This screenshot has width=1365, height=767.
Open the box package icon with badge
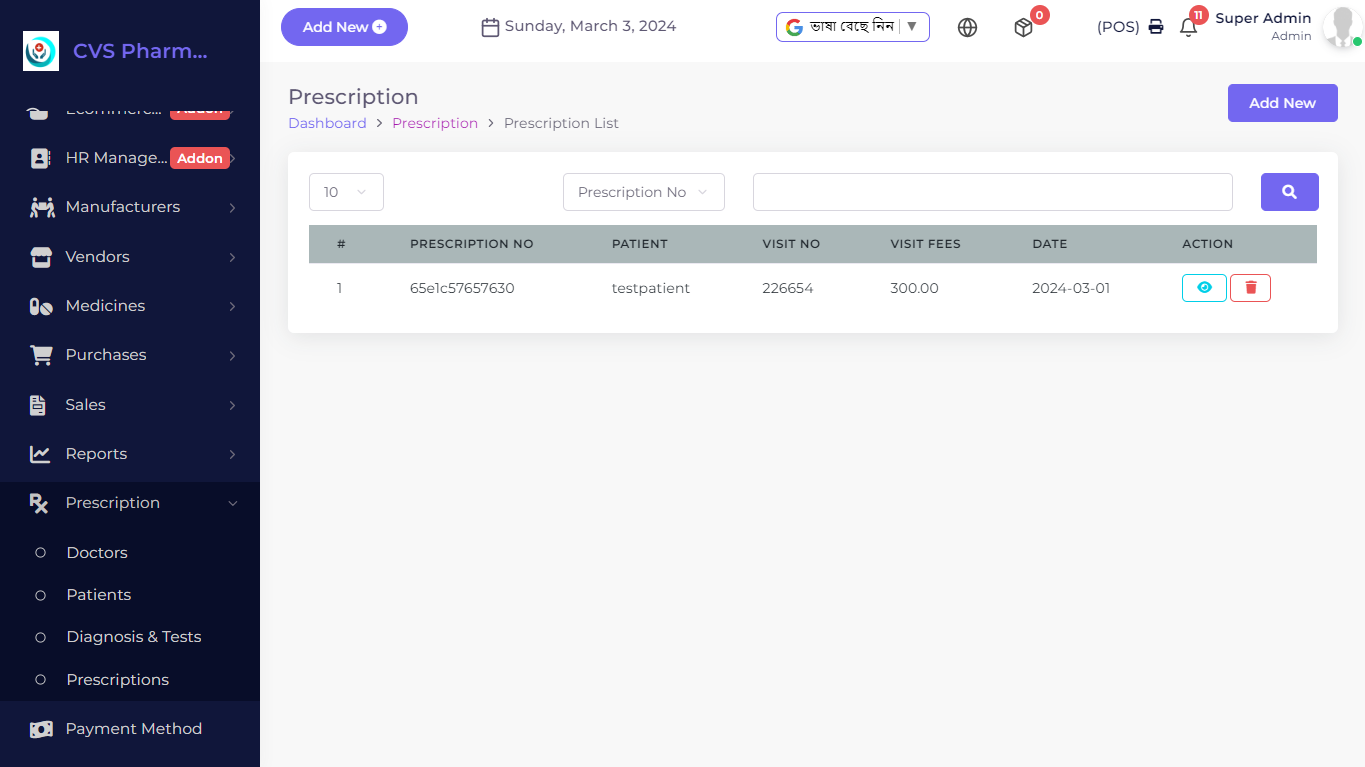[x=1023, y=28]
